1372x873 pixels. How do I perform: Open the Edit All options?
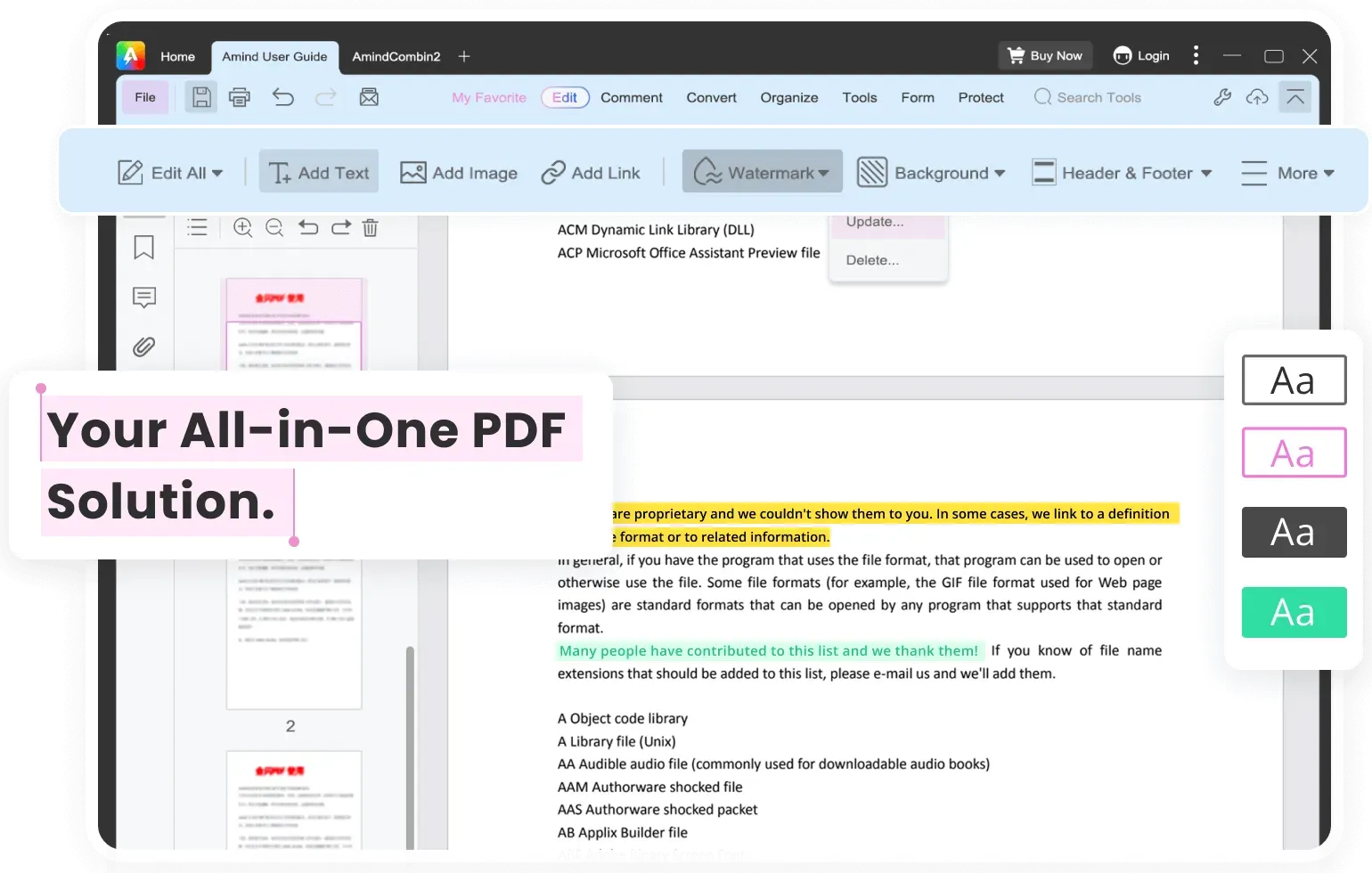[x=172, y=172]
